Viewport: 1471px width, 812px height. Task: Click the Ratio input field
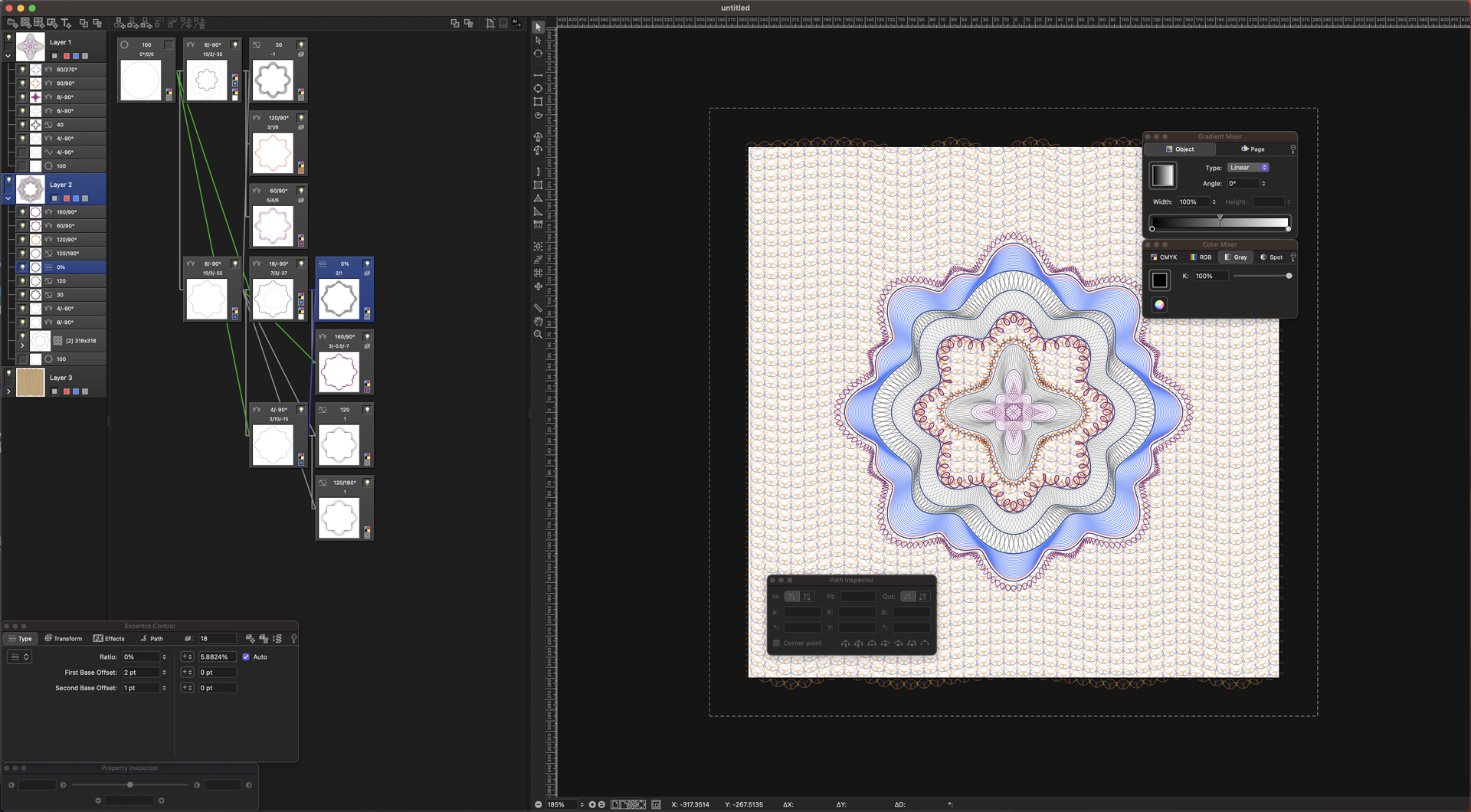click(140, 657)
